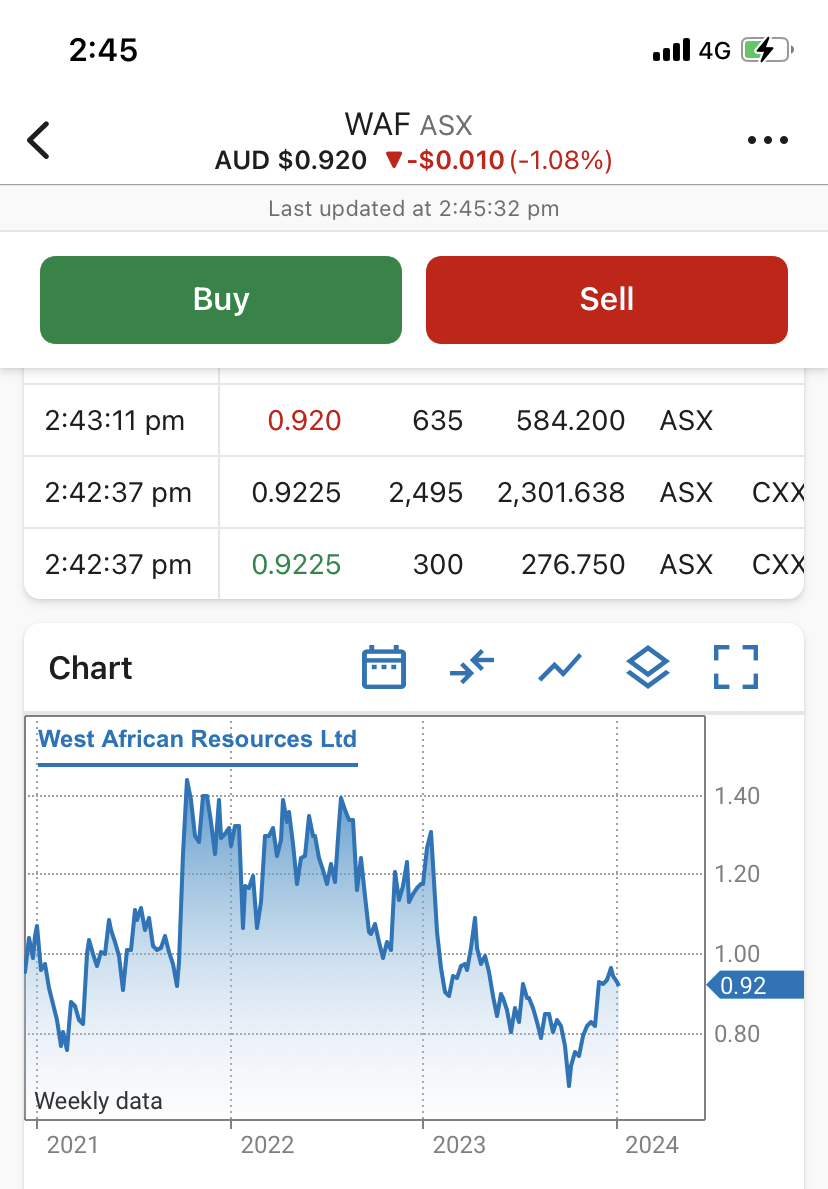
Task: Select the 2:43:11 pm trade time
Action: click(x=114, y=420)
